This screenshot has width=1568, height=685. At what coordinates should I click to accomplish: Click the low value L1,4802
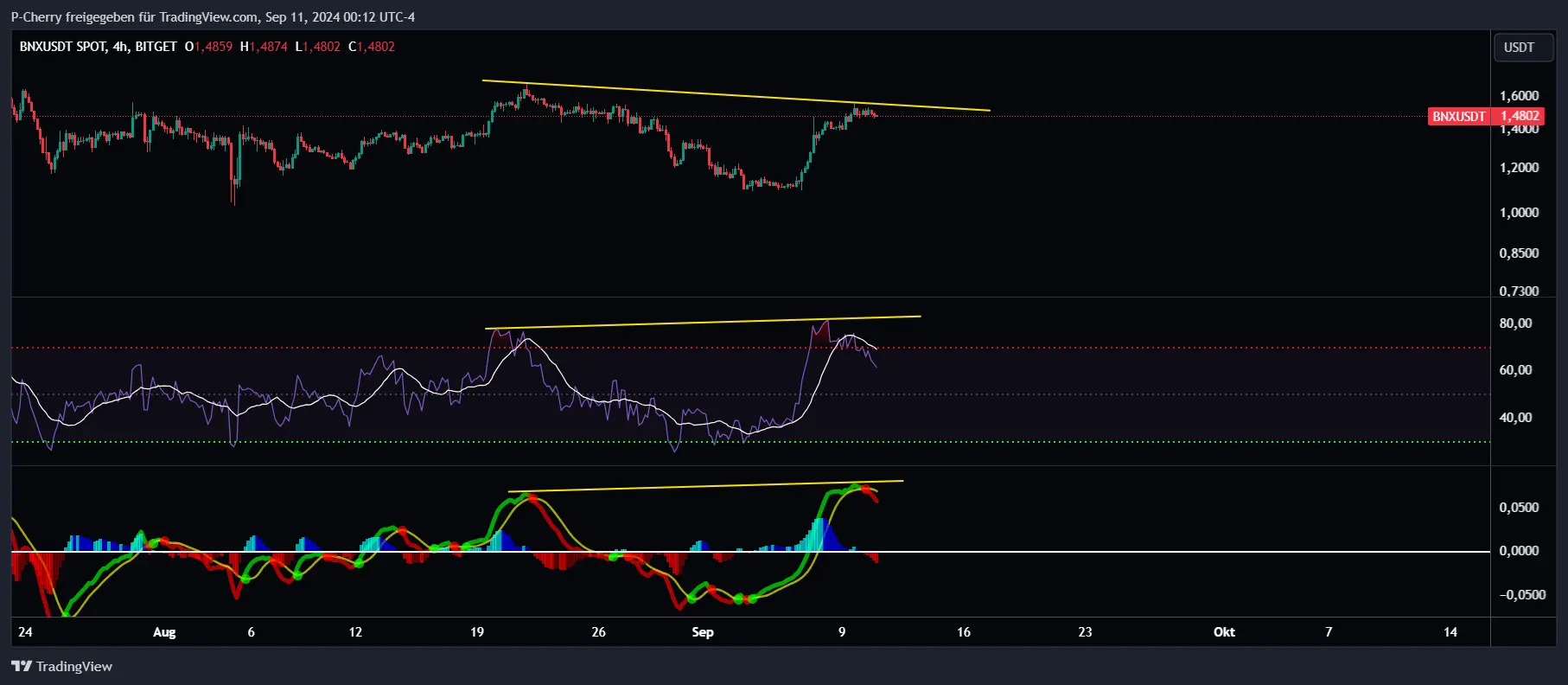point(317,47)
